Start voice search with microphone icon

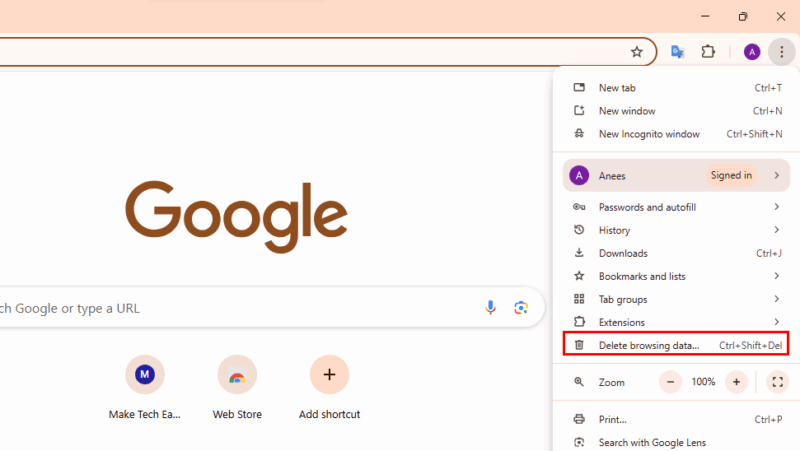click(490, 308)
